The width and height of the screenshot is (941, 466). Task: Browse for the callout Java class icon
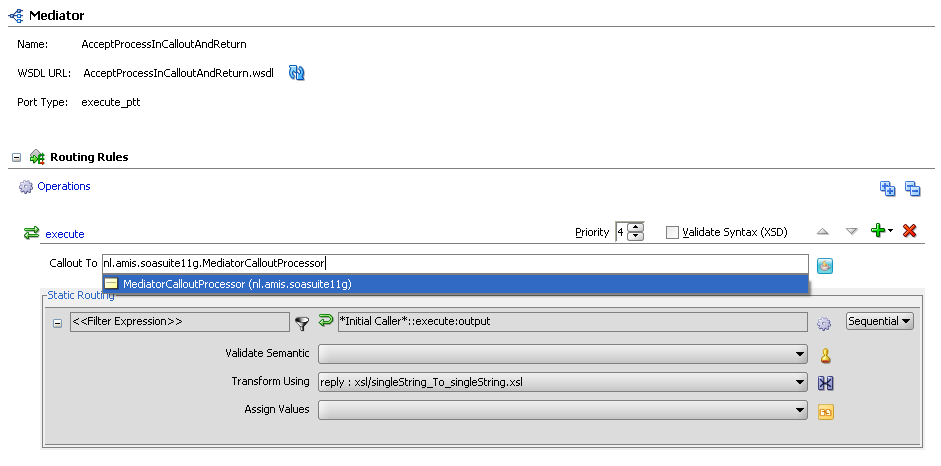pyautogui.click(x=825, y=266)
